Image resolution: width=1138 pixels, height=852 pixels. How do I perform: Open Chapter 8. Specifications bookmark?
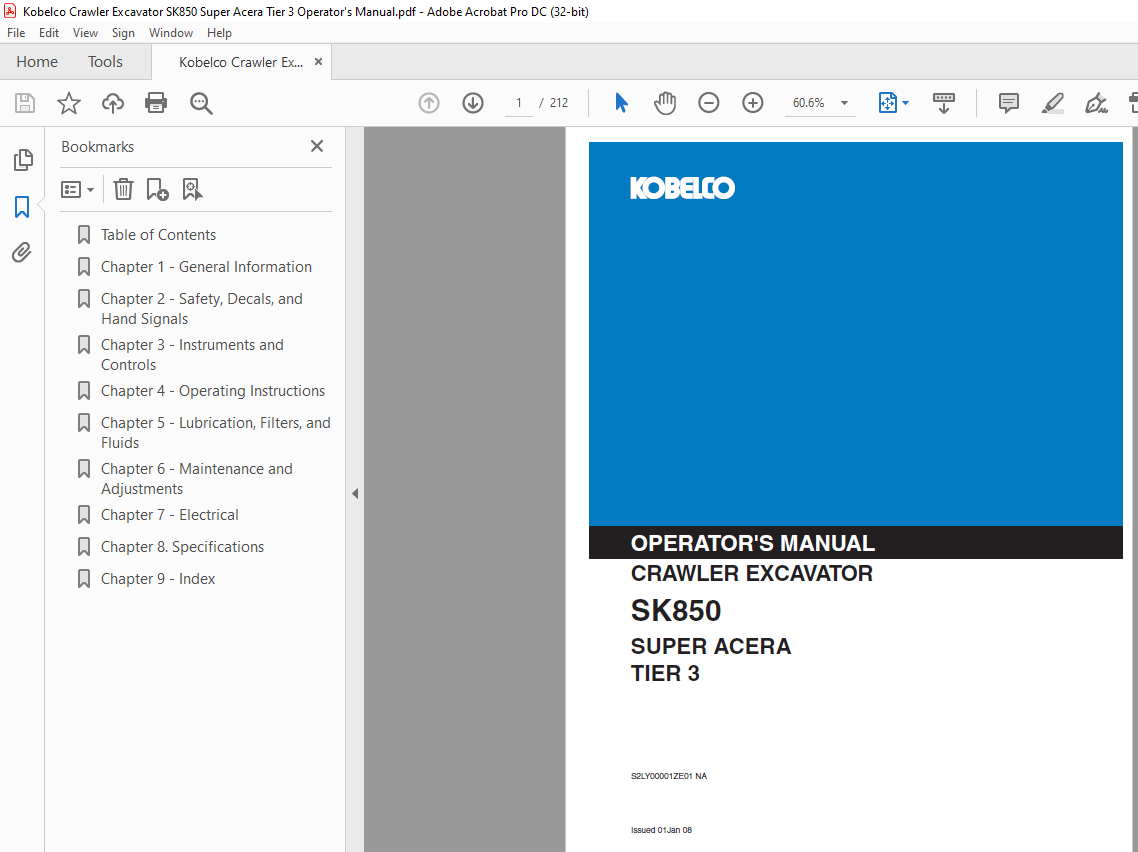(x=182, y=546)
